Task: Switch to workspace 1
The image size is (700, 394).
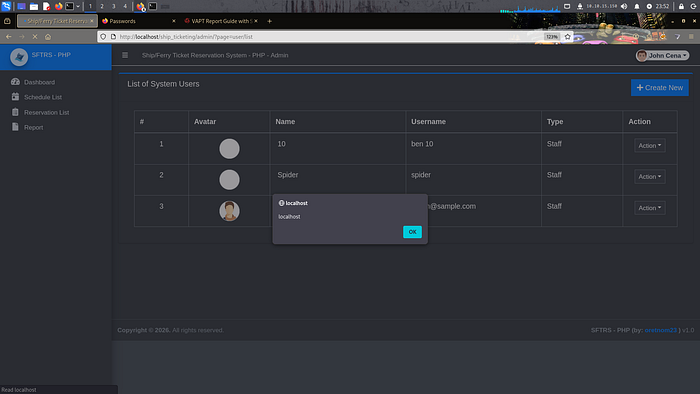Action: point(90,6)
